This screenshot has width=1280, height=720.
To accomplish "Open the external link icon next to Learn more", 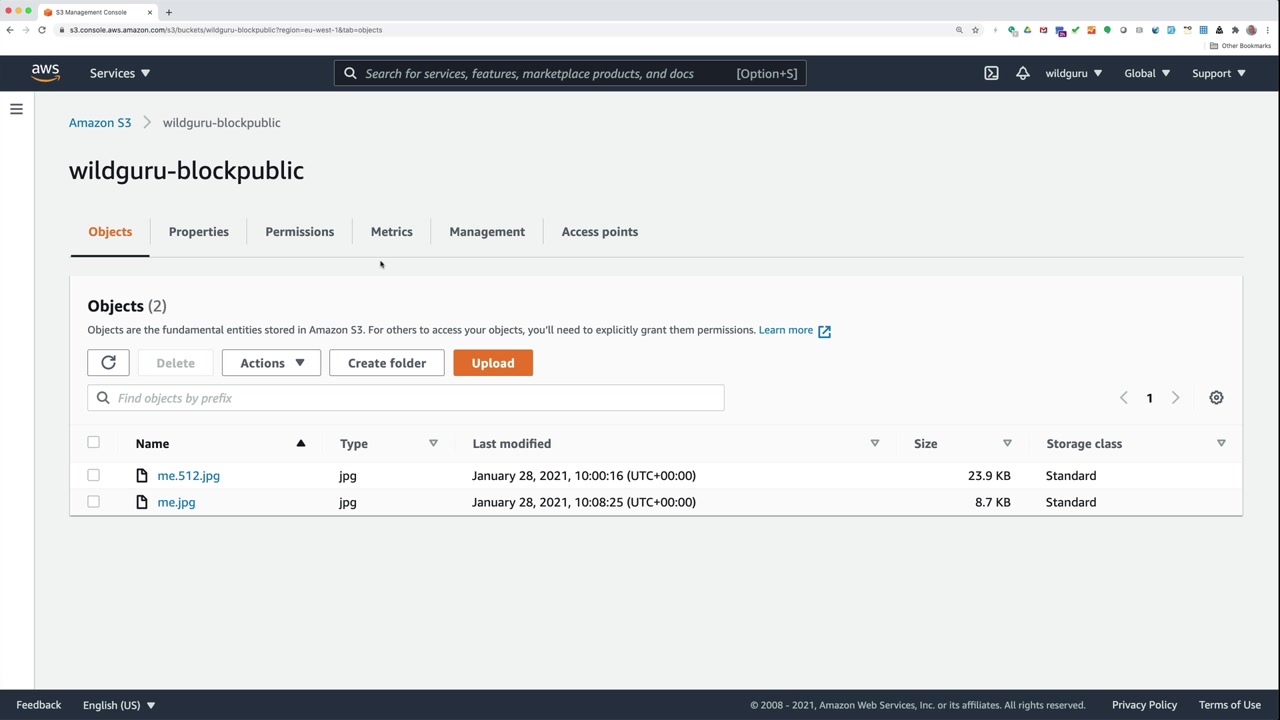I will (x=824, y=331).
